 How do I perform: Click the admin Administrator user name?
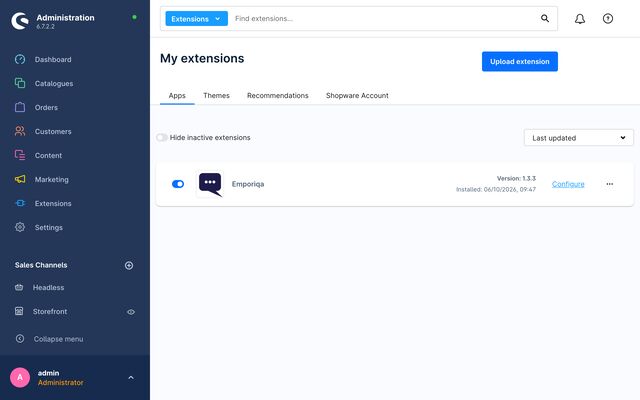click(x=60, y=378)
